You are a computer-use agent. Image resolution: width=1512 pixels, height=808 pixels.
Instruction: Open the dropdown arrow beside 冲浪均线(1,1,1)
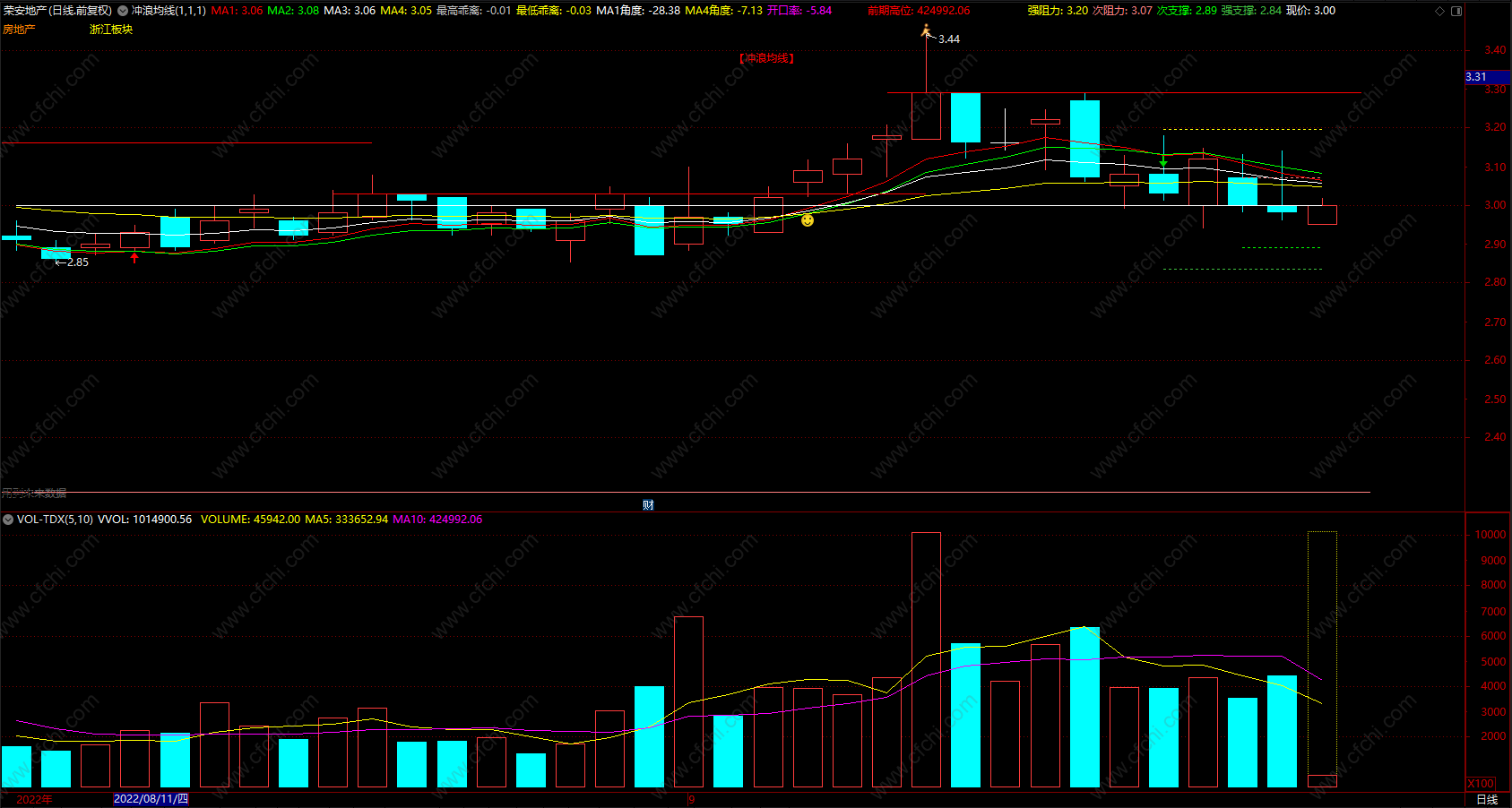(123, 11)
